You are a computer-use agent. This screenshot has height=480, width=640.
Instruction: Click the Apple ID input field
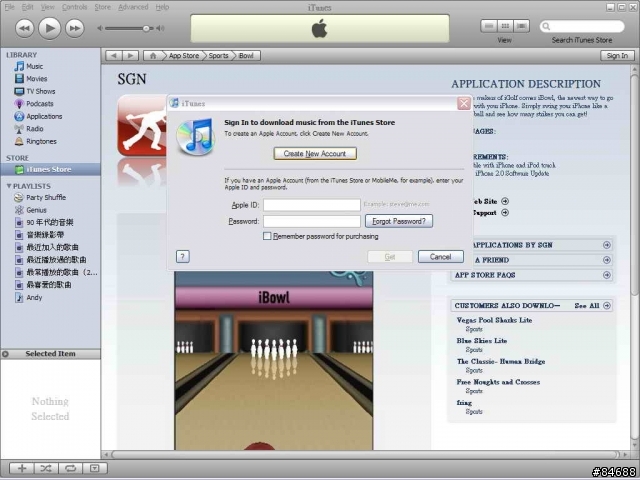(x=311, y=204)
